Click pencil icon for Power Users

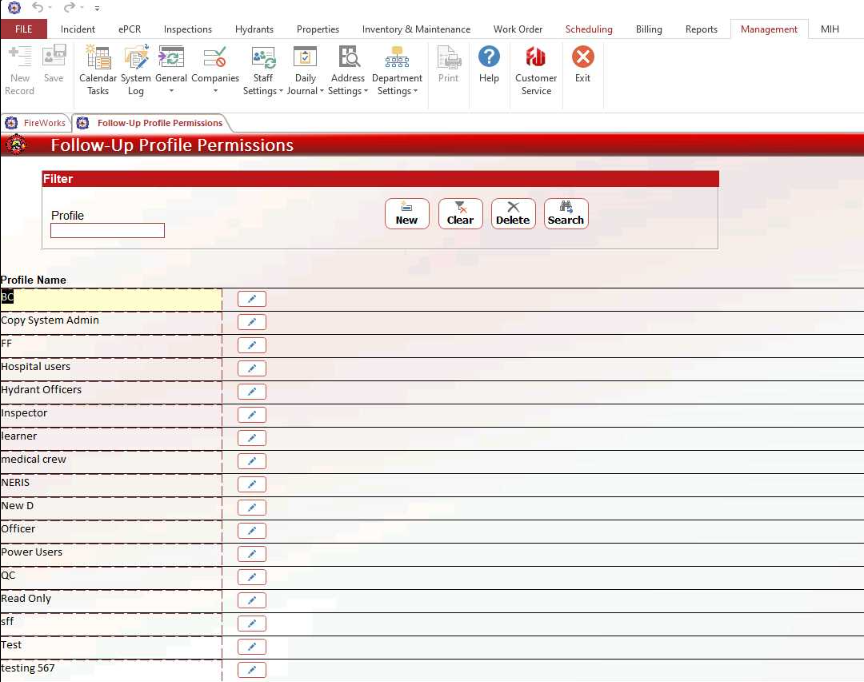[252, 554]
